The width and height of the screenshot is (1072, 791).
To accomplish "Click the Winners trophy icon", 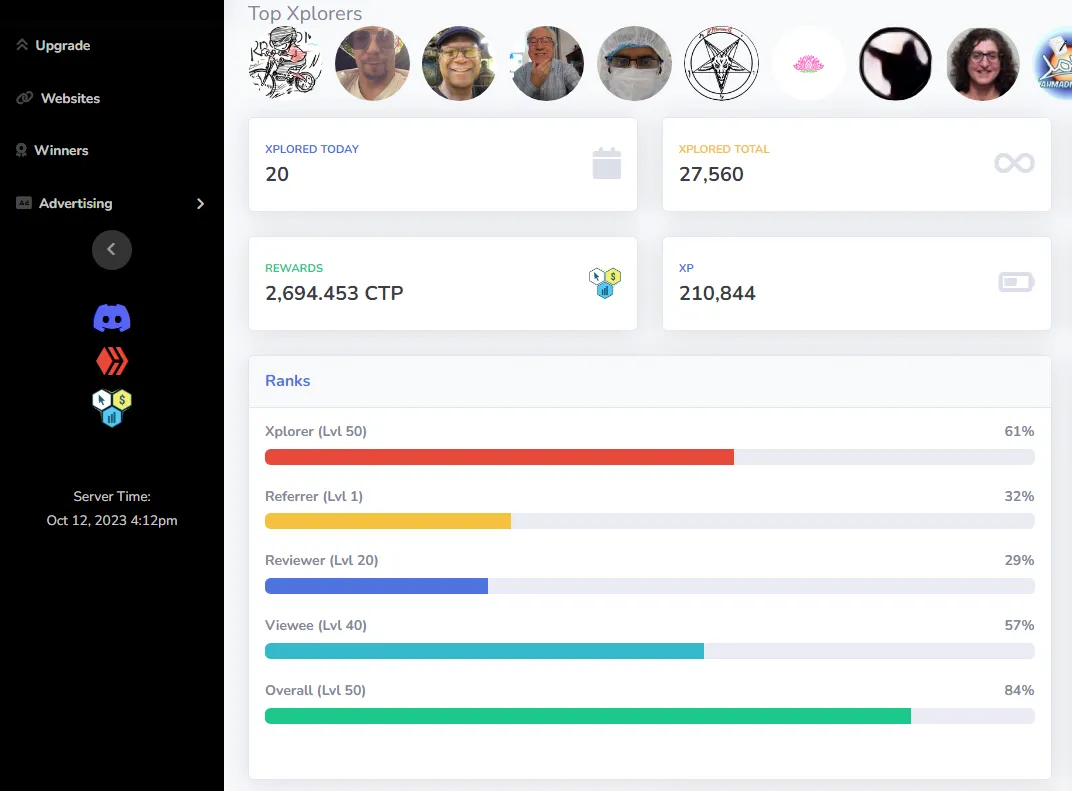I will pos(22,151).
